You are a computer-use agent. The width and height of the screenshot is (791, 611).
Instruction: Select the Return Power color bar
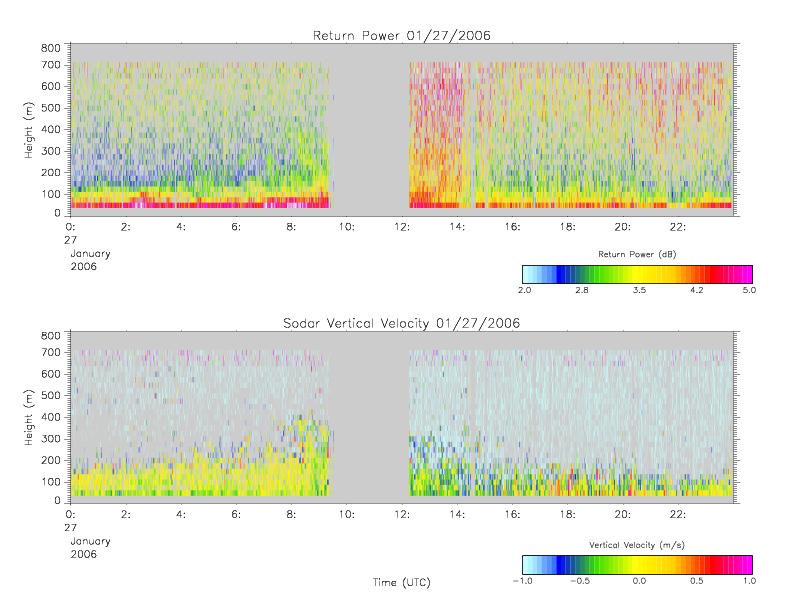click(637, 274)
